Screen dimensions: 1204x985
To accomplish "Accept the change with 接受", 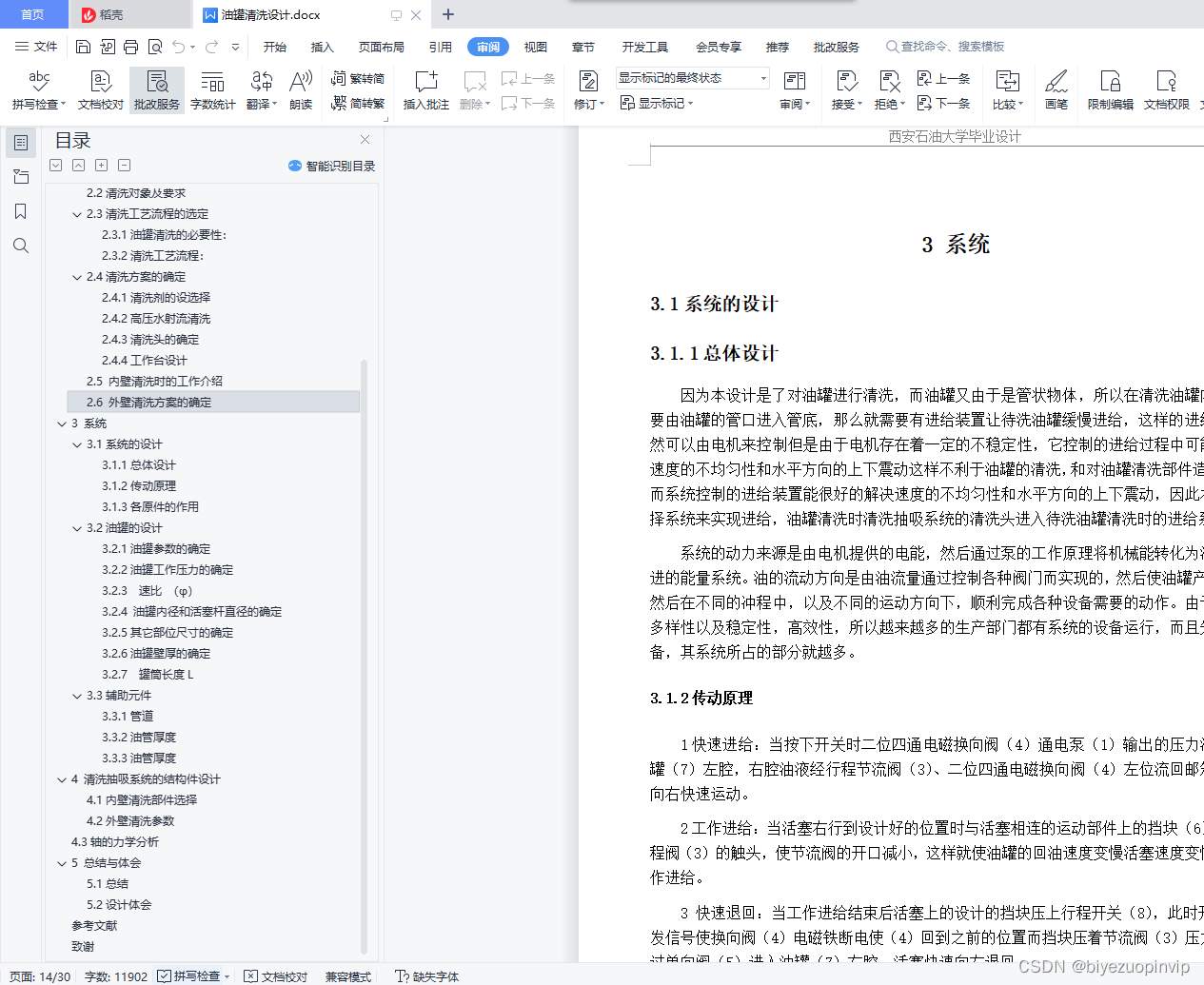I will point(847,90).
